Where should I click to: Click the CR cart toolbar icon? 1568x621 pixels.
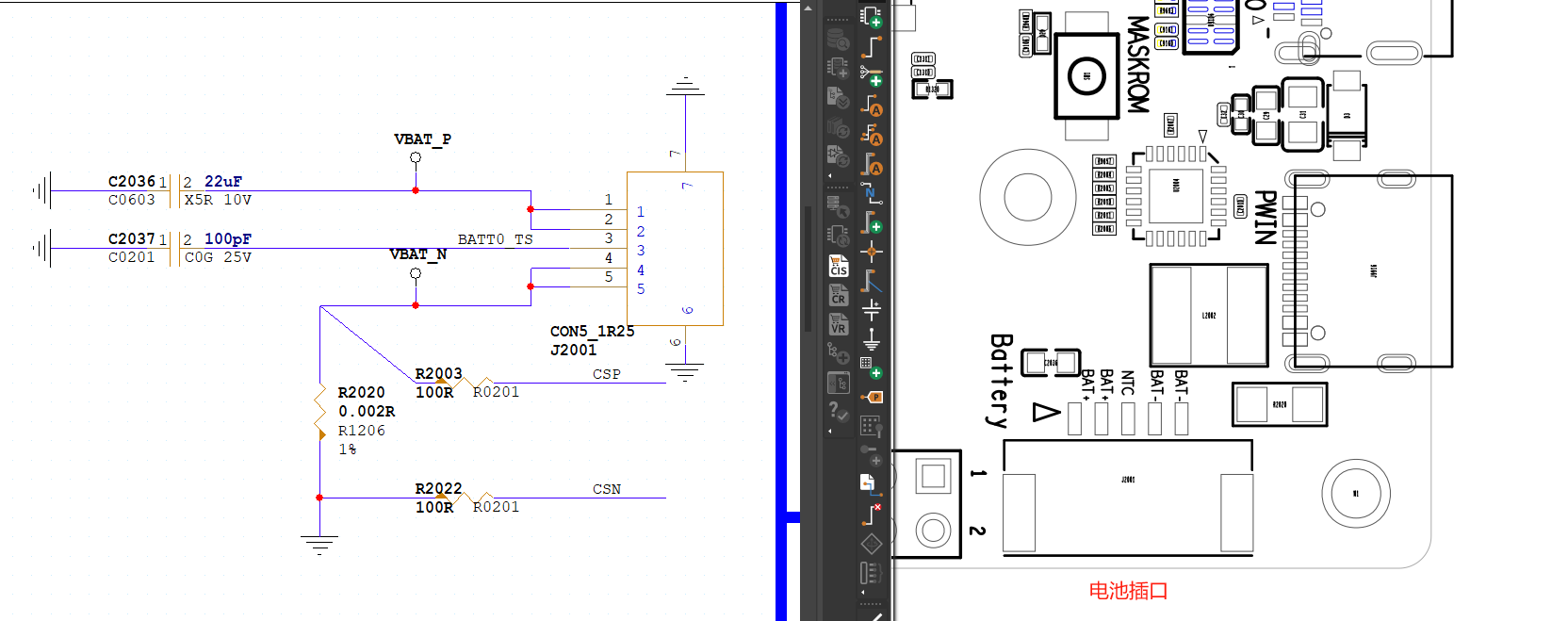tap(838, 295)
